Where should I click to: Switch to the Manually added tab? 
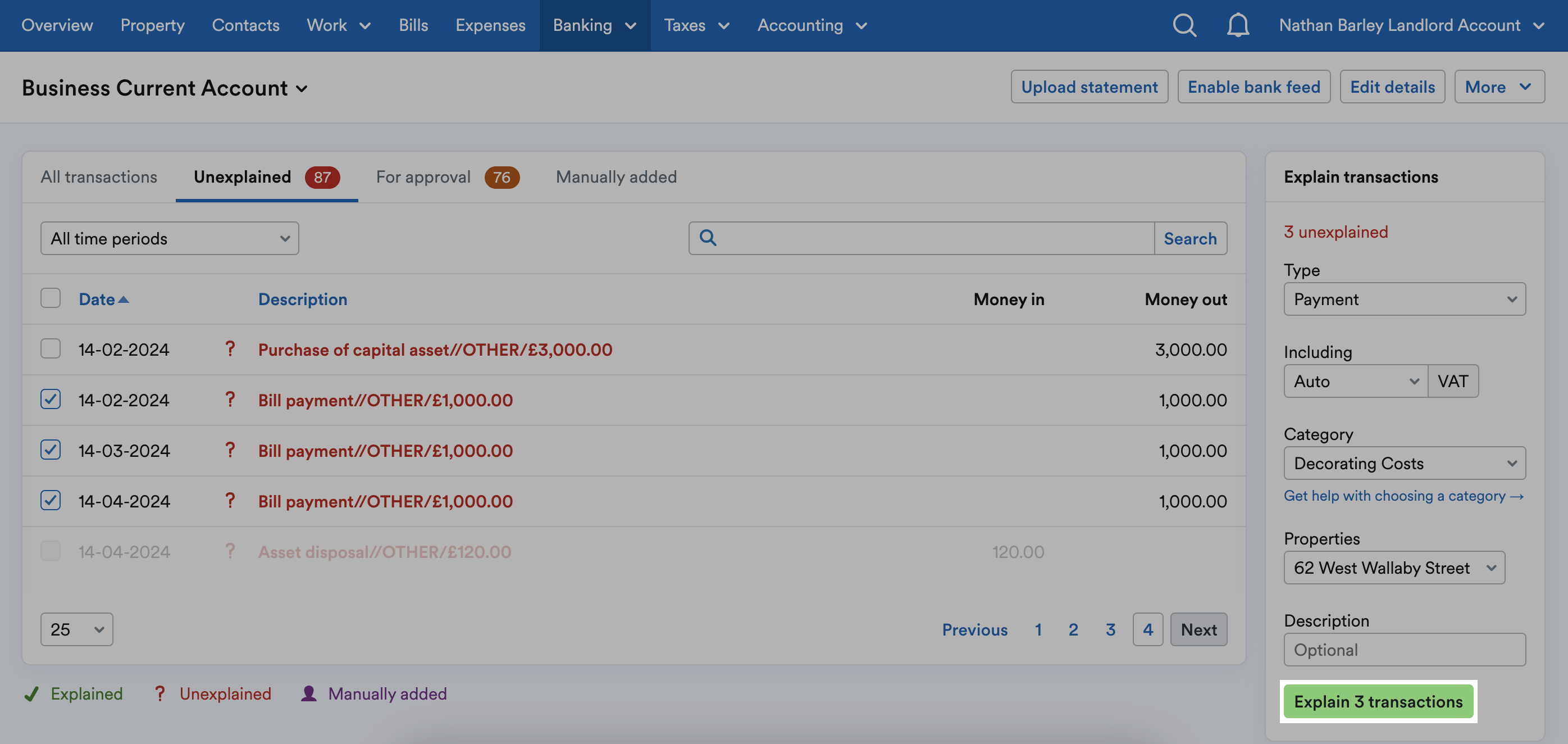(616, 176)
